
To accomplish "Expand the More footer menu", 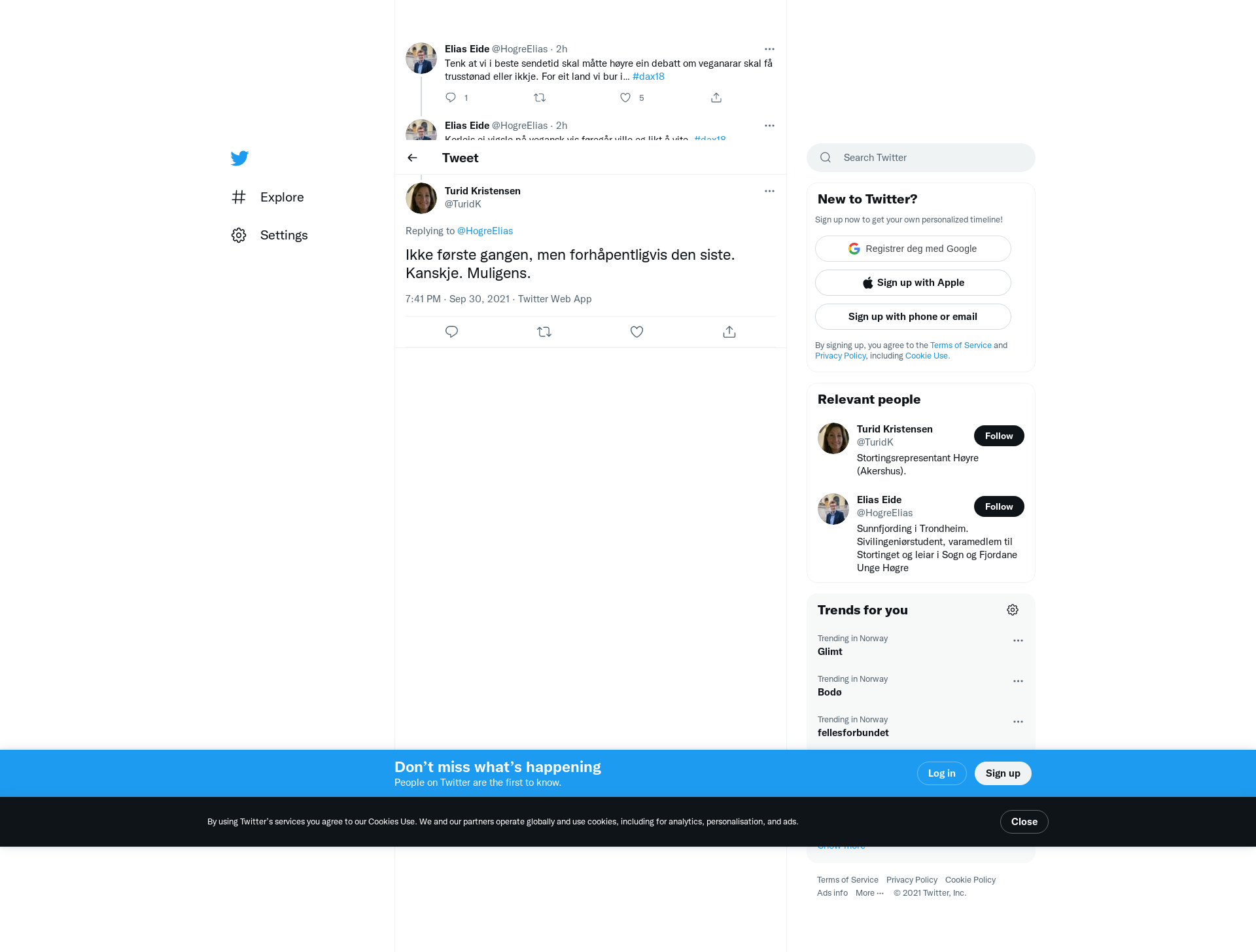I will (869, 893).
